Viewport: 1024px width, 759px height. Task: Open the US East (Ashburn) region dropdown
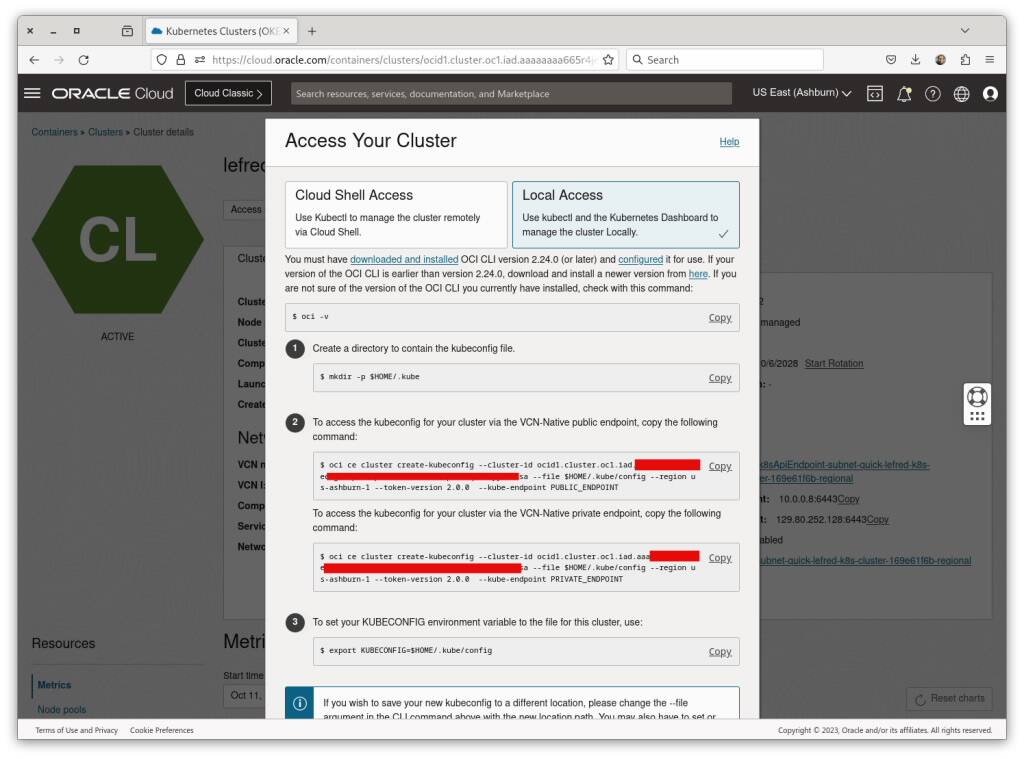801,93
